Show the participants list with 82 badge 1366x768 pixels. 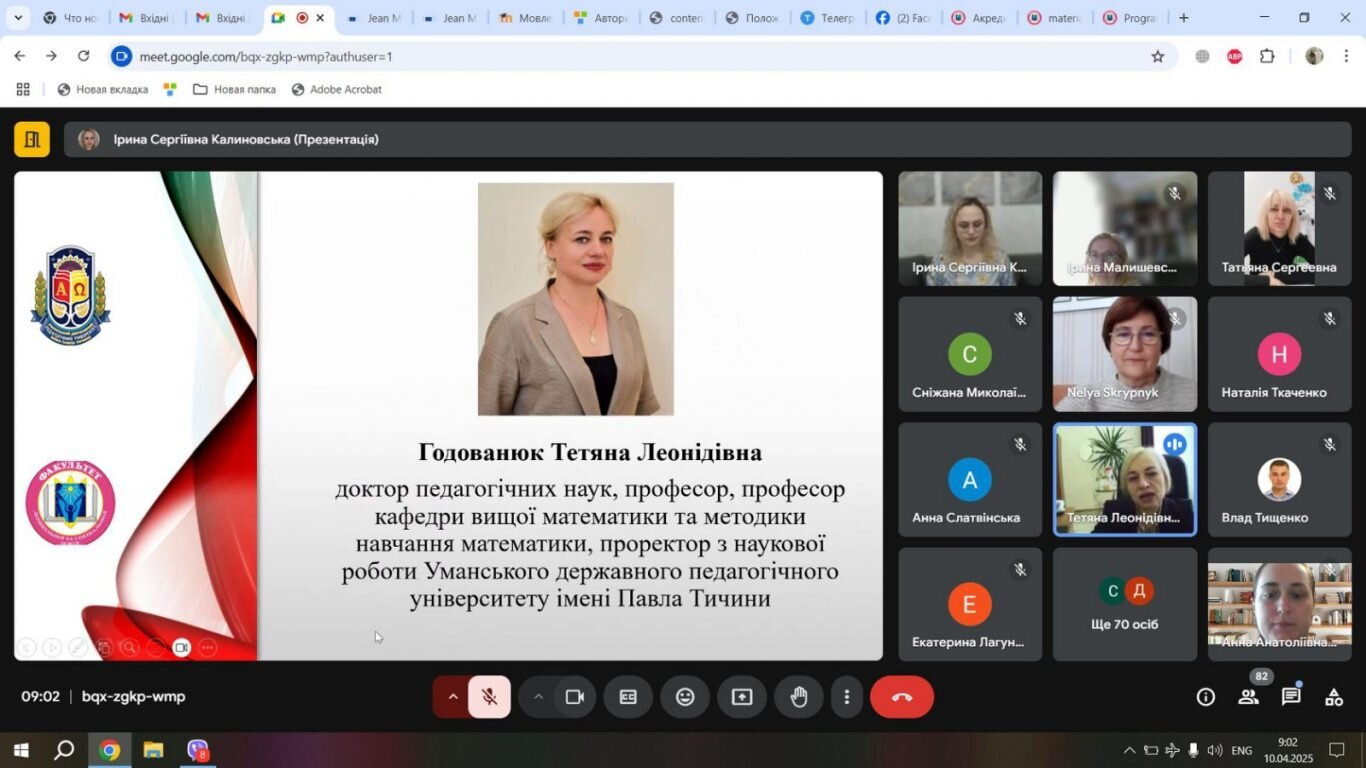point(1249,697)
